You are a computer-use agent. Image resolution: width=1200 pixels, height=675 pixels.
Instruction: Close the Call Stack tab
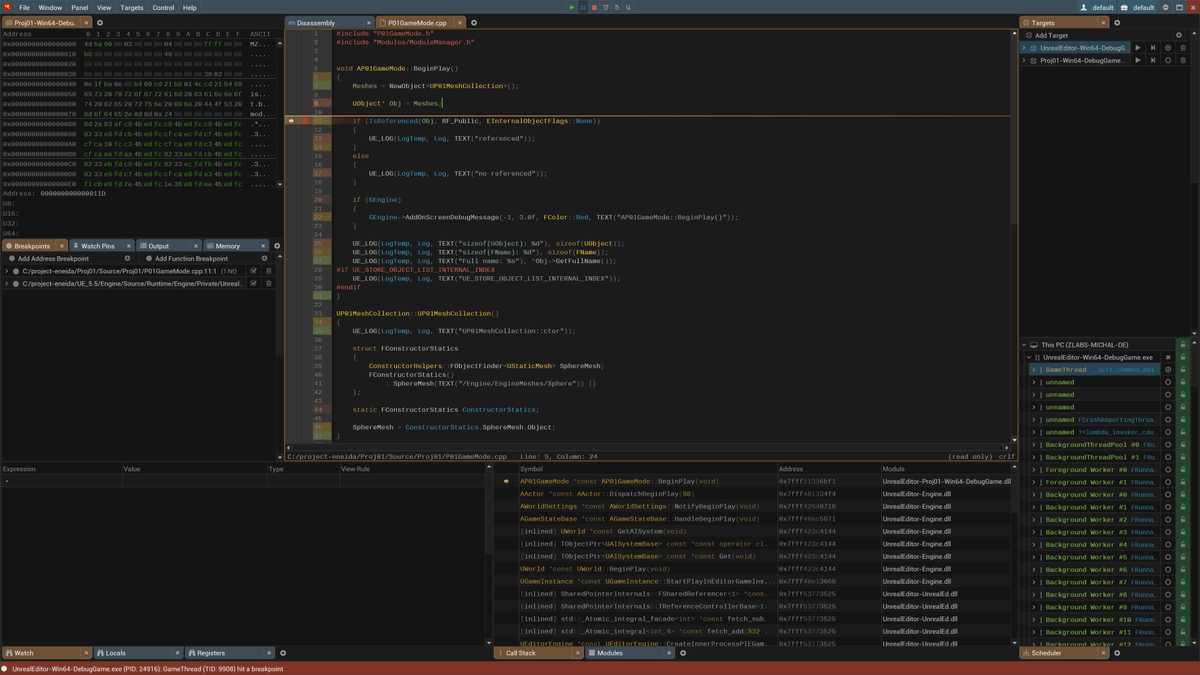tap(578, 653)
